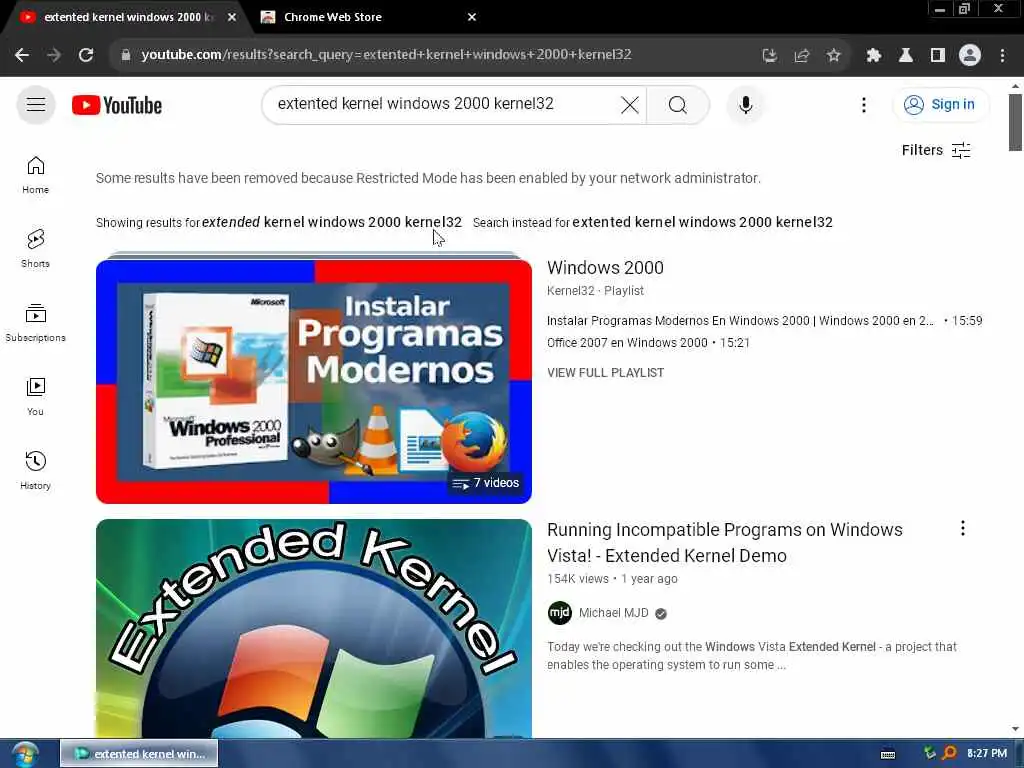The height and width of the screenshot is (768, 1024).
Task: Toggle the Chrome side panel icon
Action: [938, 56]
